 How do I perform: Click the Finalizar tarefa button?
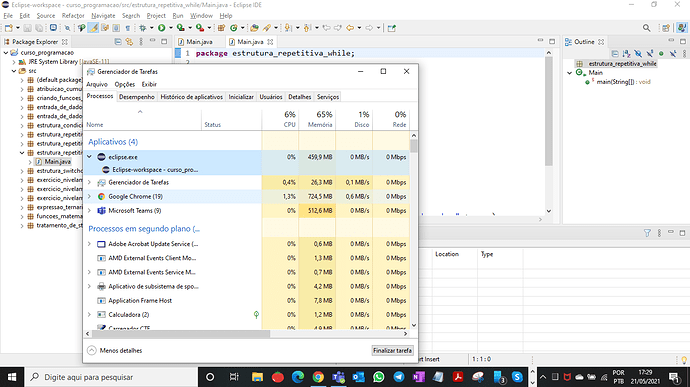(x=393, y=350)
